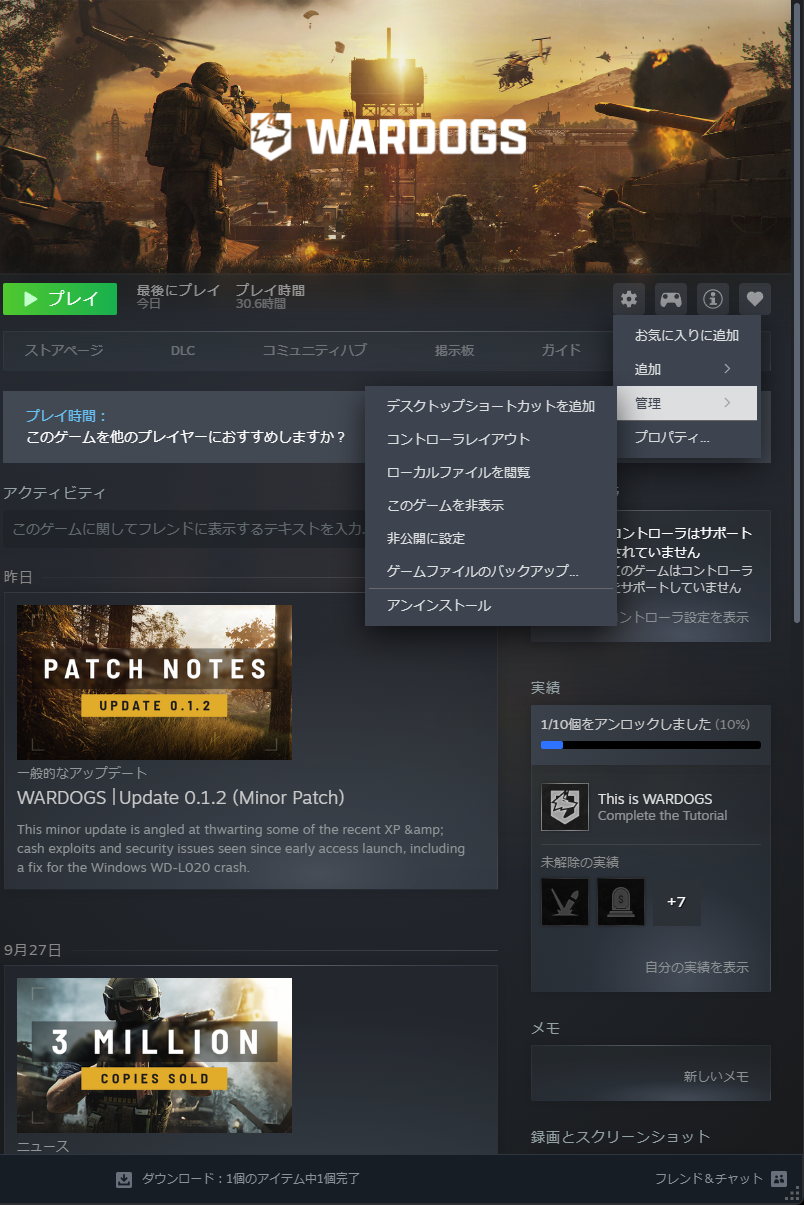
Task: Click the This is WARDOGS achievement title
Action: click(655, 799)
